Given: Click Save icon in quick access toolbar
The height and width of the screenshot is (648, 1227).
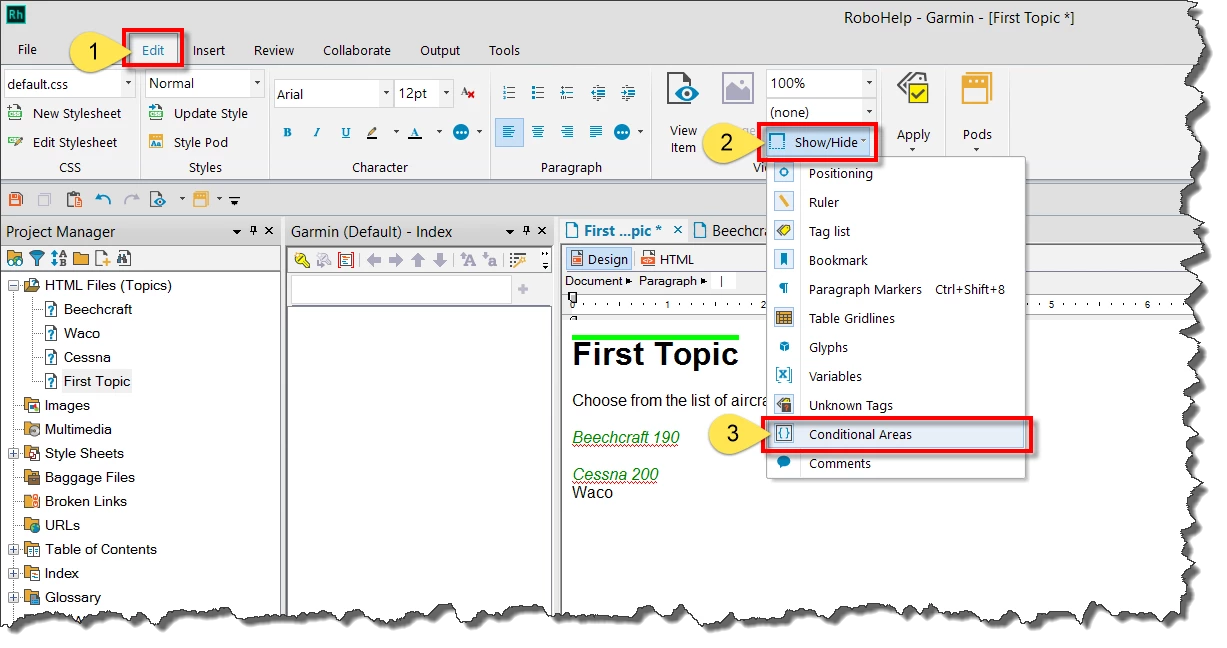Looking at the screenshot, I should click(x=16, y=199).
